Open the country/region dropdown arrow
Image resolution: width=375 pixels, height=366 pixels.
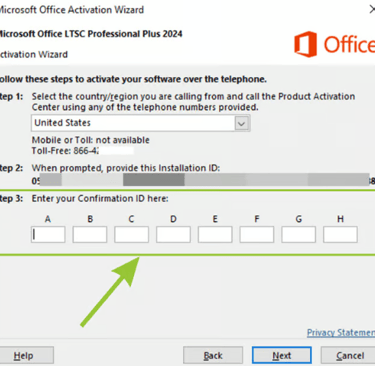tap(242, 123)
